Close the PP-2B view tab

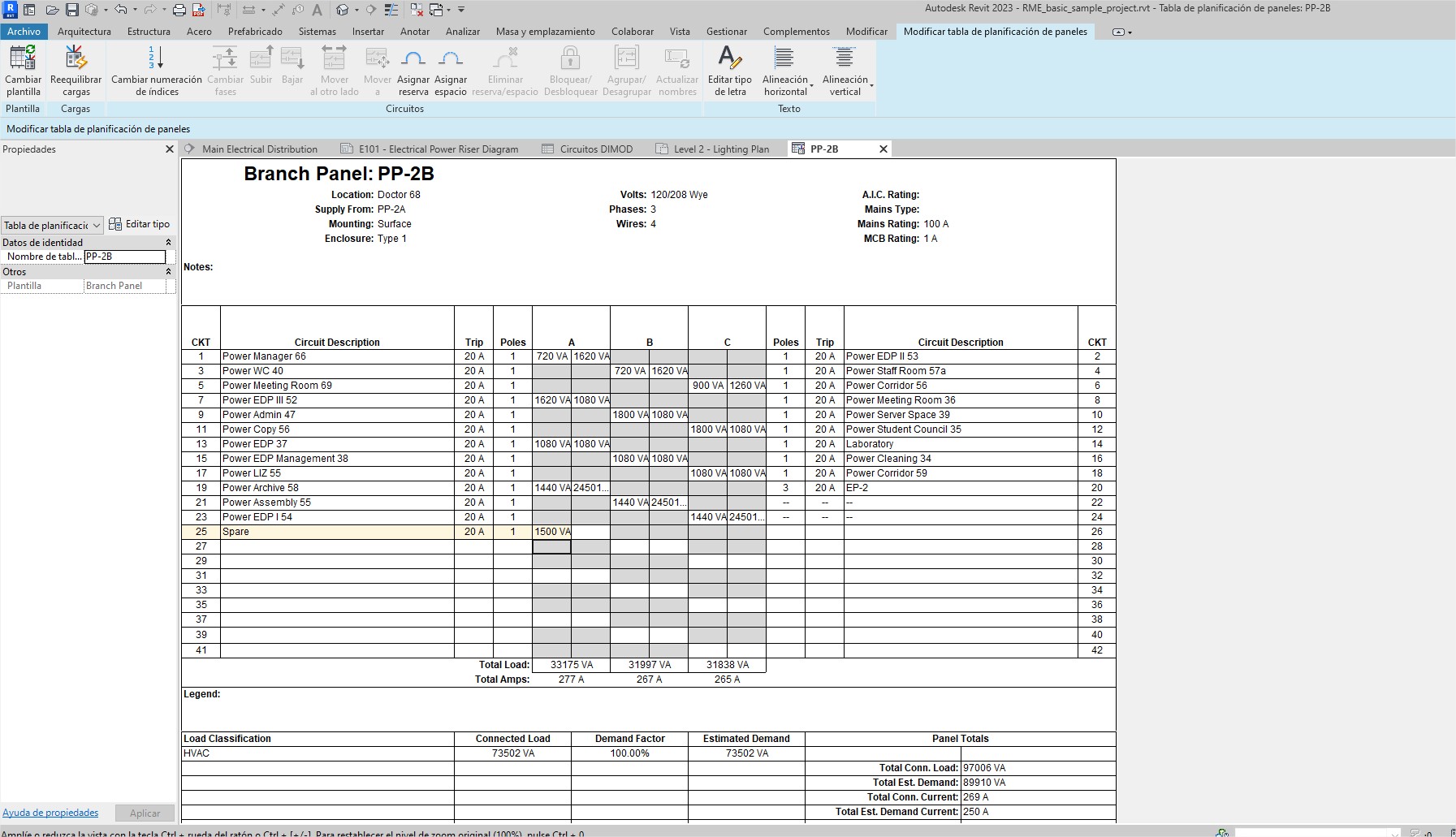pyautogui.click(x=884, y=149)
